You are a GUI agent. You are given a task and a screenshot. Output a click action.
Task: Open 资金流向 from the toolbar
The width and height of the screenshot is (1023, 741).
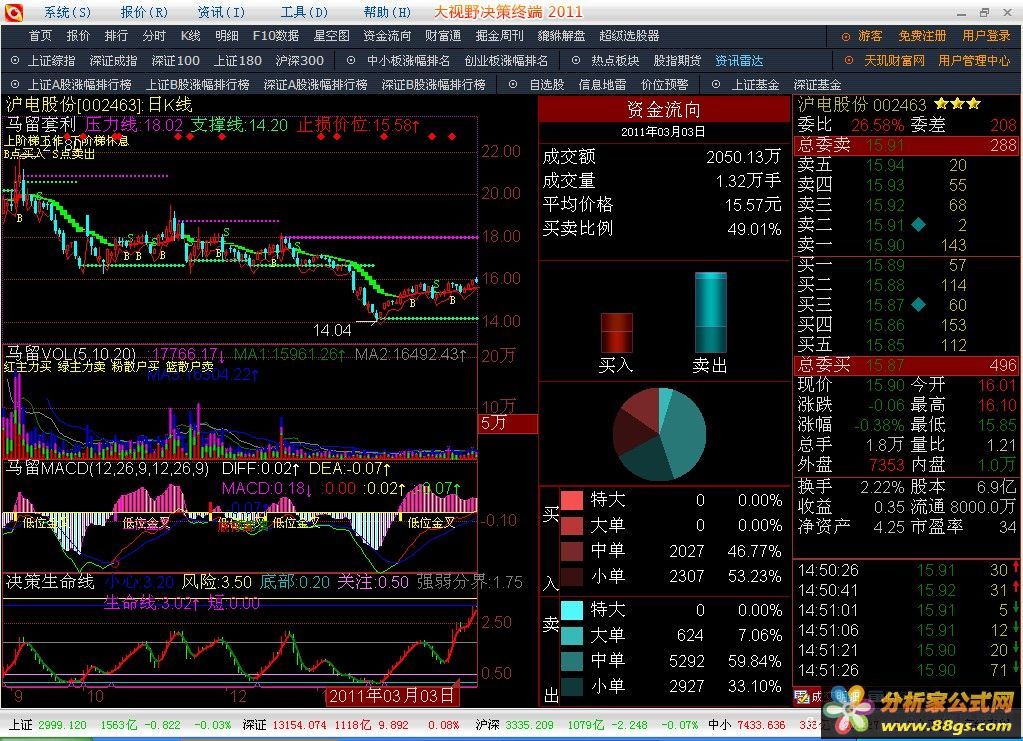click(388, 37)
